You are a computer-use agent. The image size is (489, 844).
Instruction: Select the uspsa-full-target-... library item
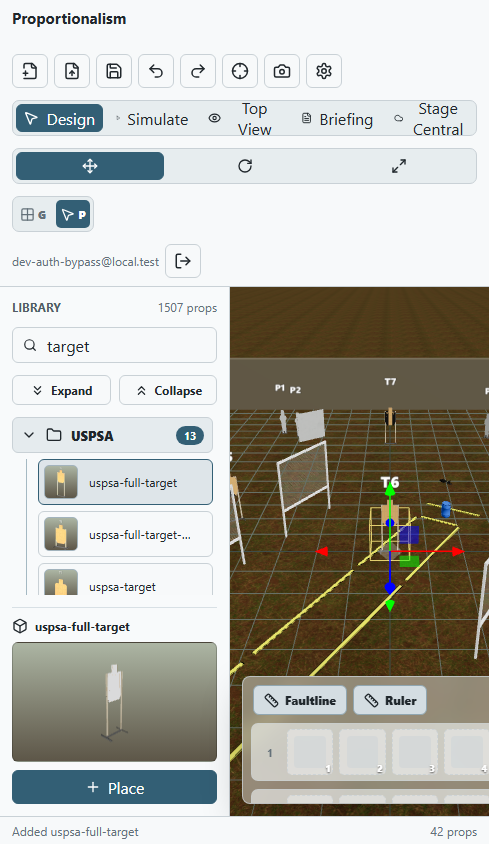click(x=125, y=534)
